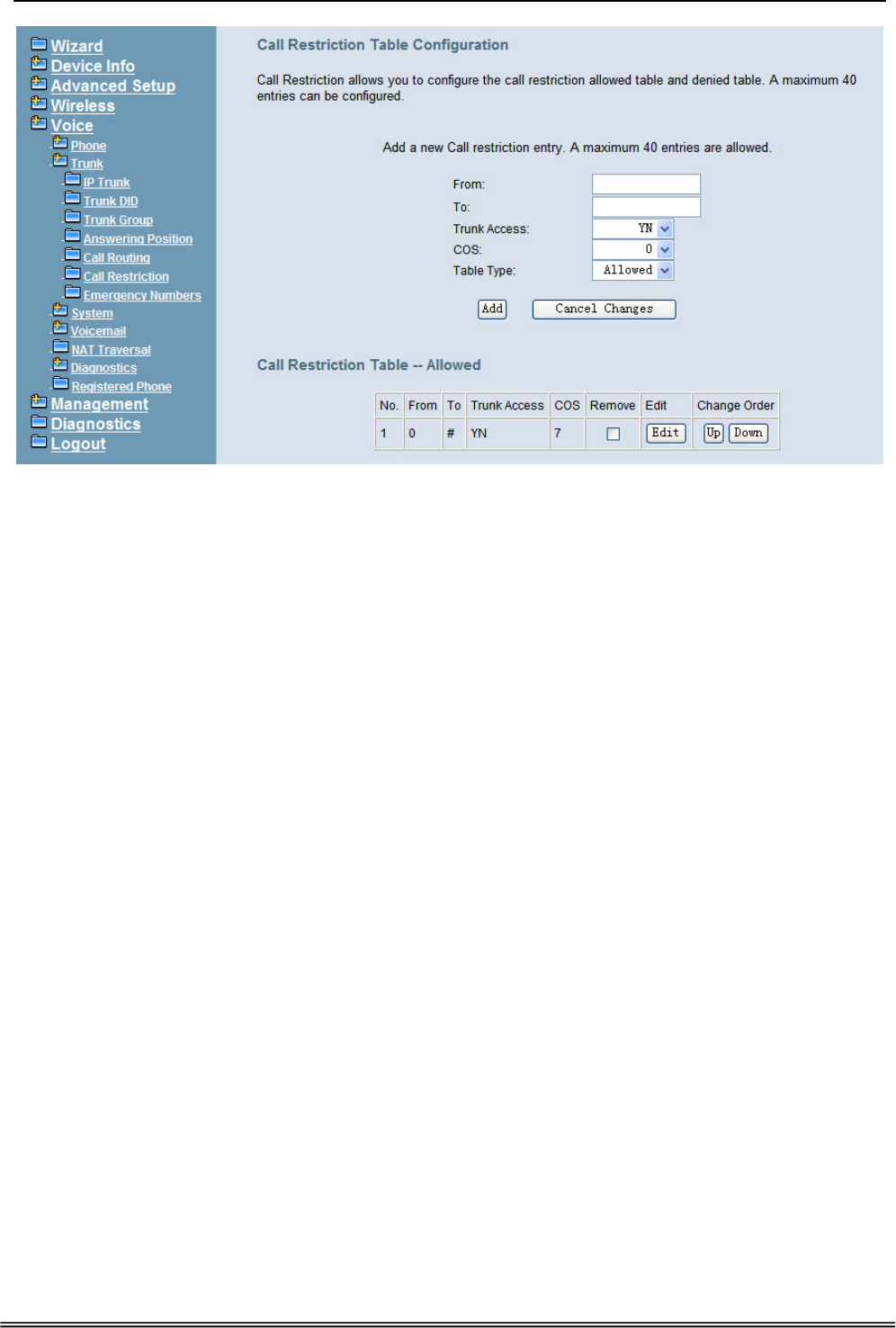
Task: Open the Voicemail submenu link
Action: click(99, 332)
